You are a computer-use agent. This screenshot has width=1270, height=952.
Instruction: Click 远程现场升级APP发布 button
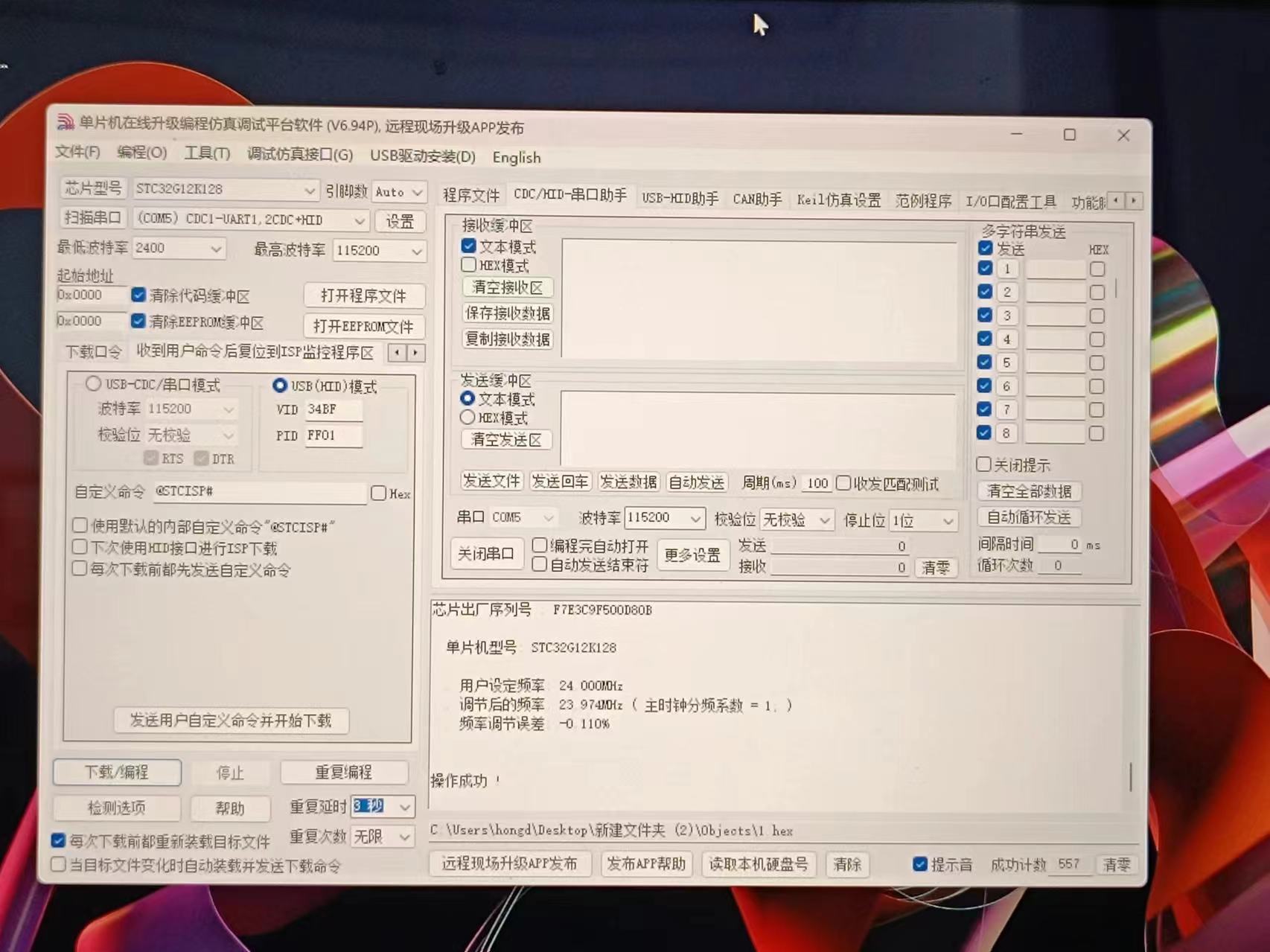point(510,863)
